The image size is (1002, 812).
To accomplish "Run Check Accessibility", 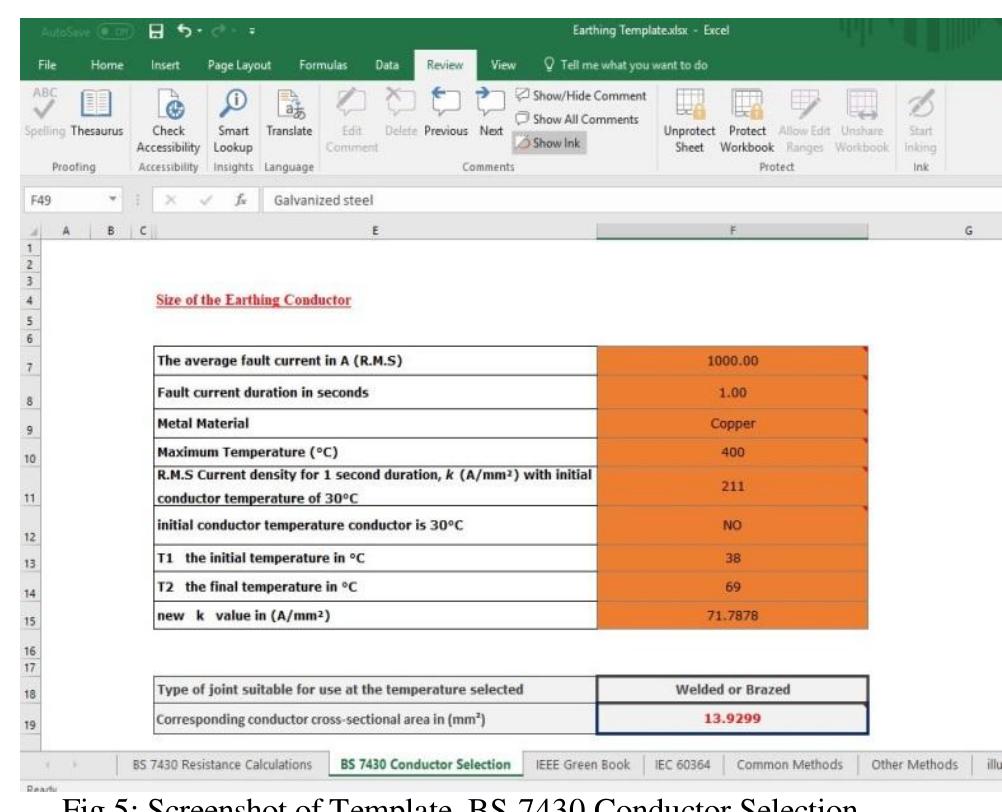I will [168, 121].
